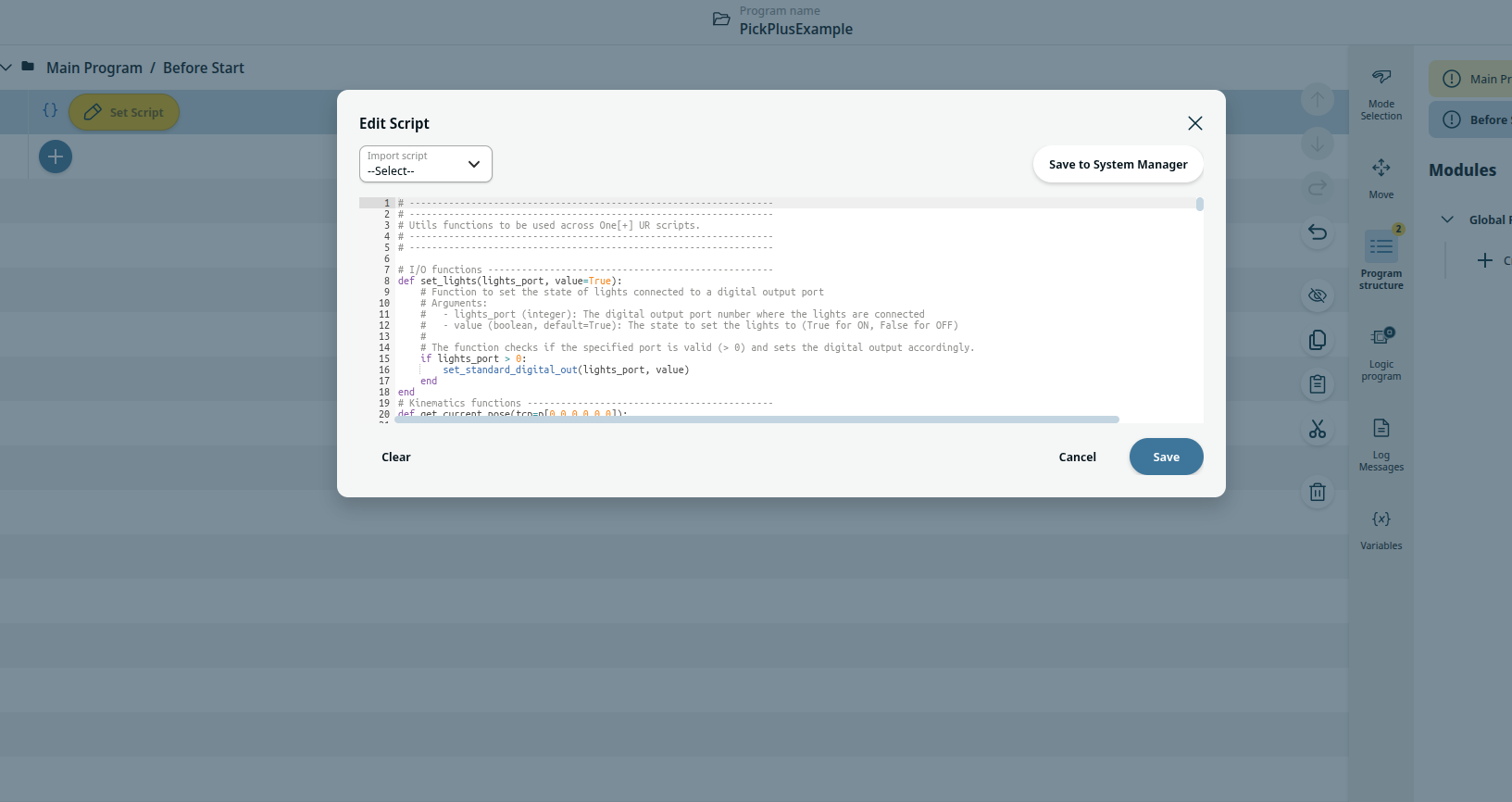Open the Variables tab
This screenshot has height=802, width=1512.
click(x=1381, y=530)
